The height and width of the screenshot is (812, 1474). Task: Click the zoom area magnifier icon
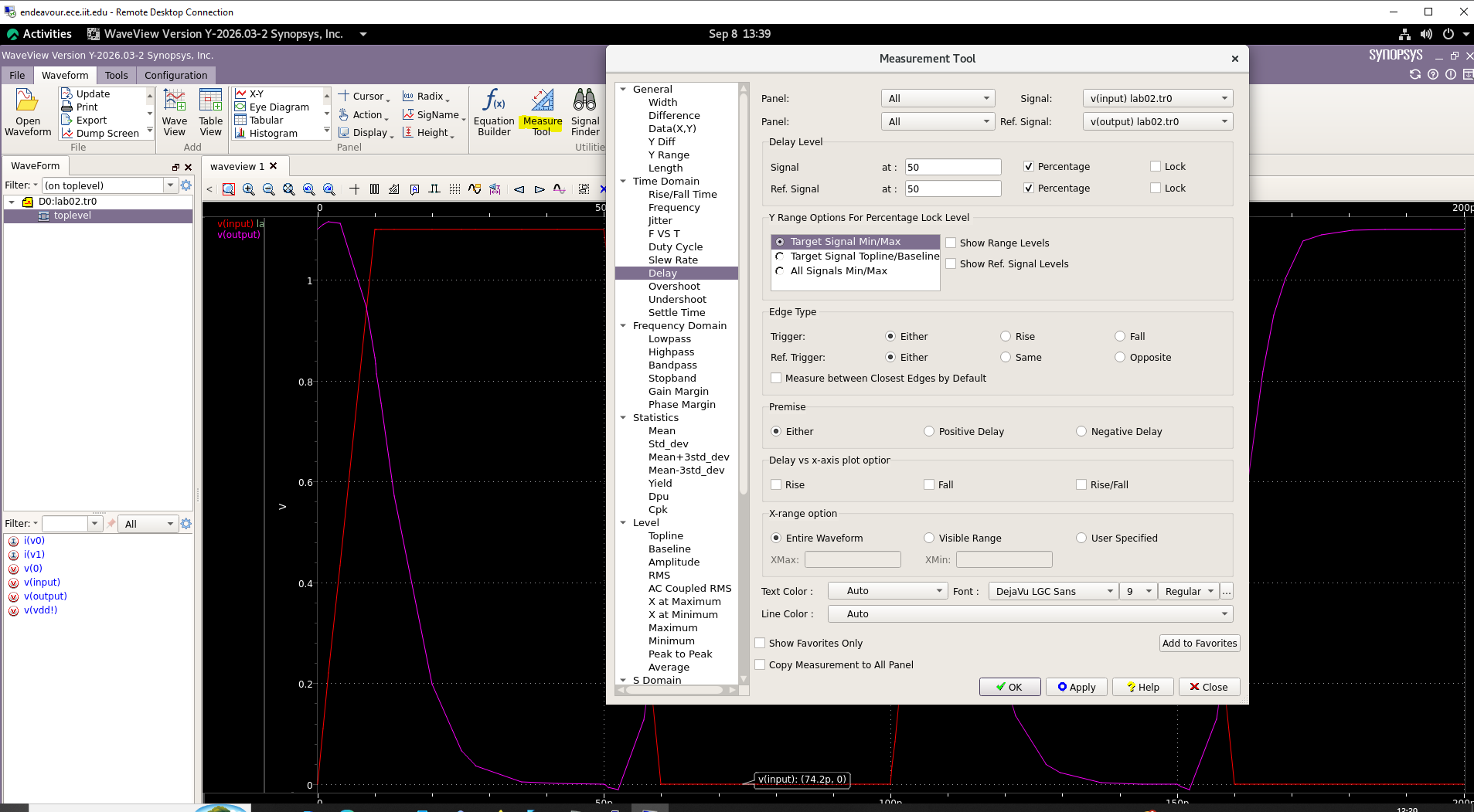229,189
